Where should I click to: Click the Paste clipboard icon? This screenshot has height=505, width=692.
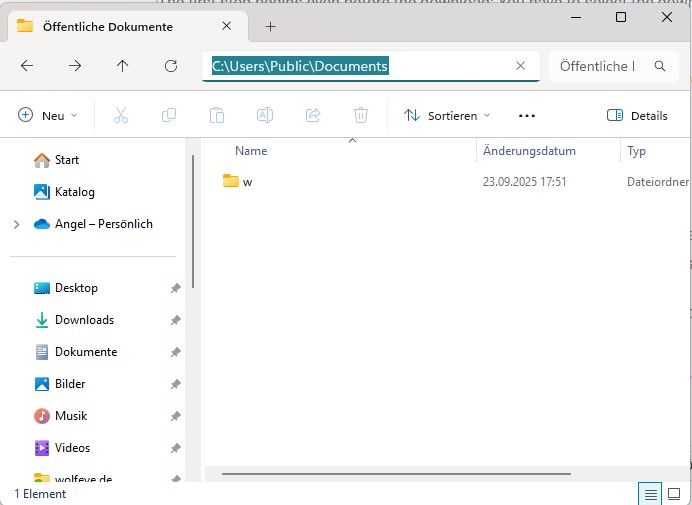pos(217,115)
